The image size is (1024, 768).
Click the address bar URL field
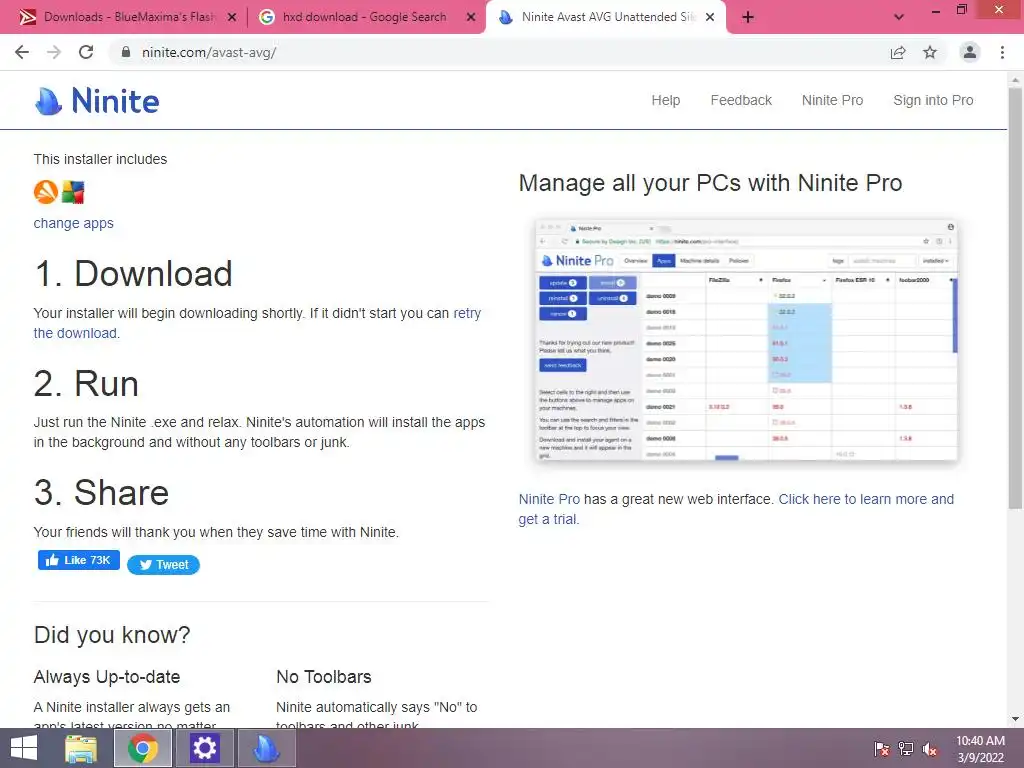pyautogui.click(x=496, y=52)
